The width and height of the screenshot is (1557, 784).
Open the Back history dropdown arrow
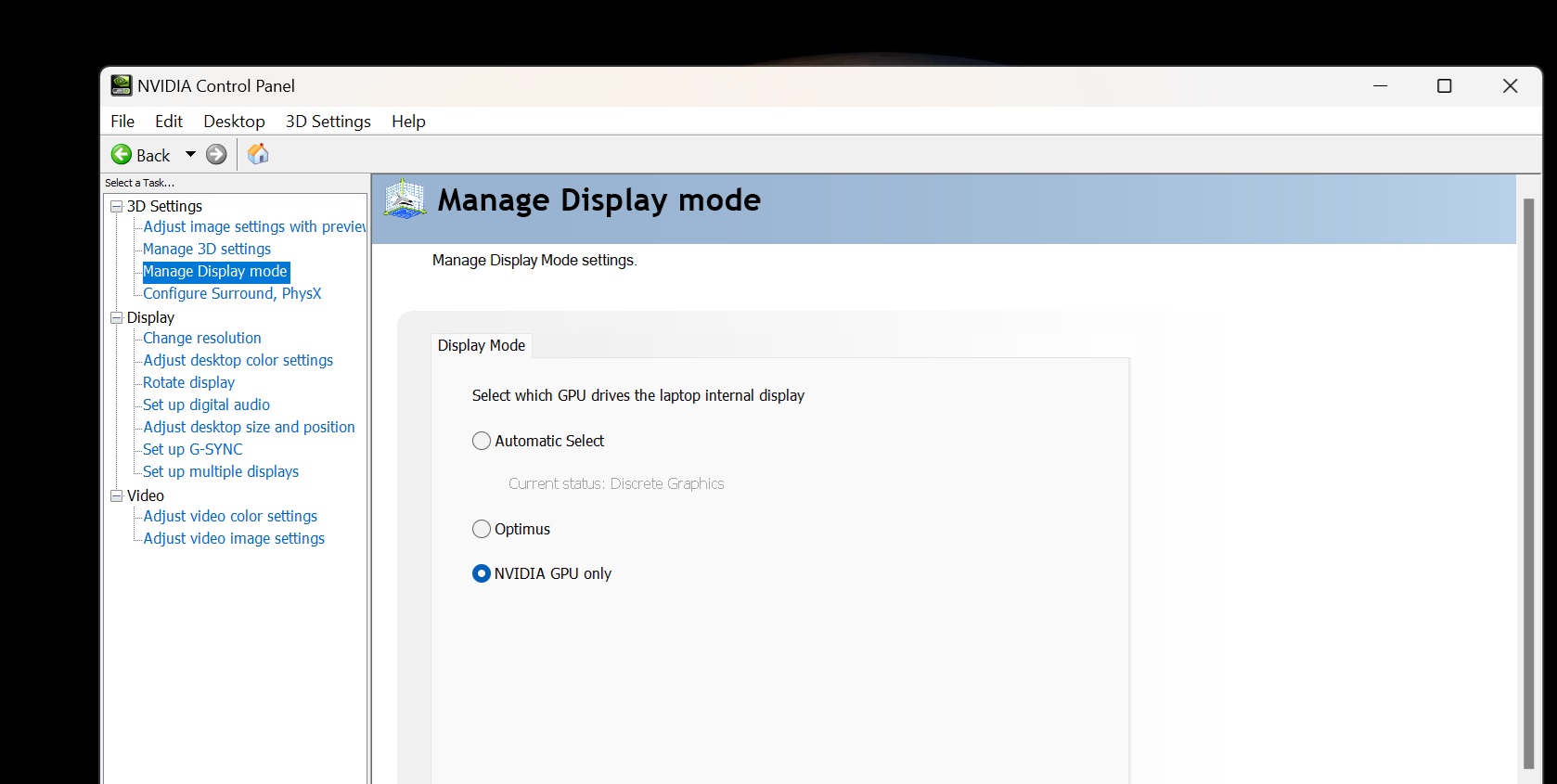[x=190, y=154]
